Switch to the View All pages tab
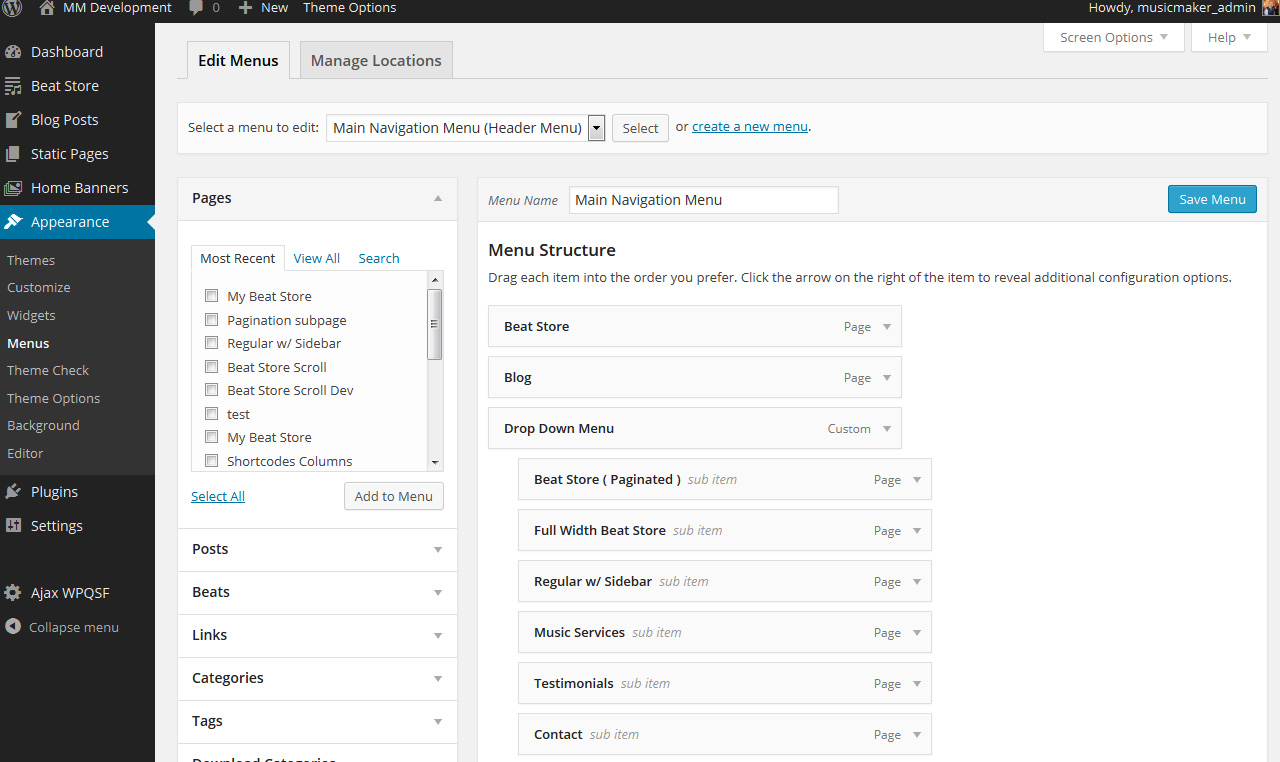1280x762 pixels. (x=316, y=258)
